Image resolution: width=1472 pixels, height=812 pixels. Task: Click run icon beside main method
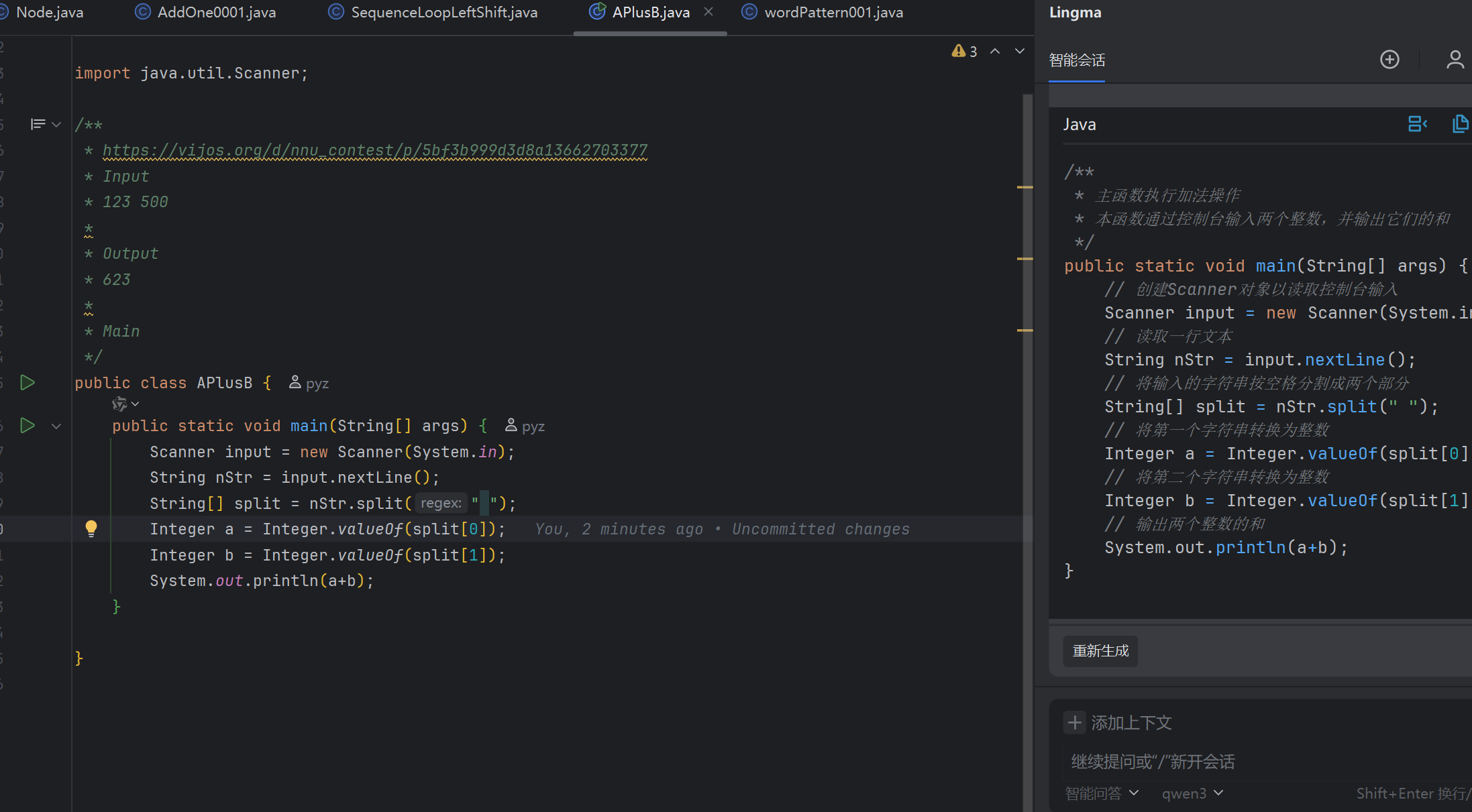point(28,426)
